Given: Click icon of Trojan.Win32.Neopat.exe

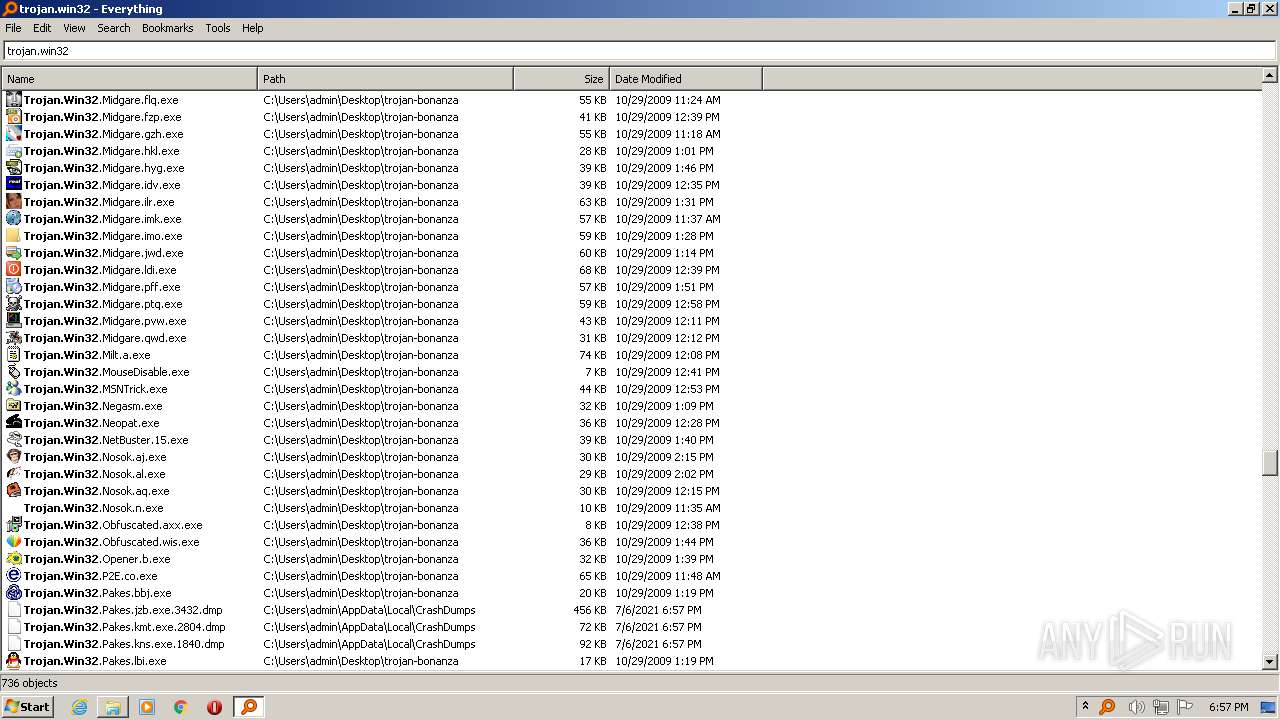Looking at the screenshot, I should 13,423.
